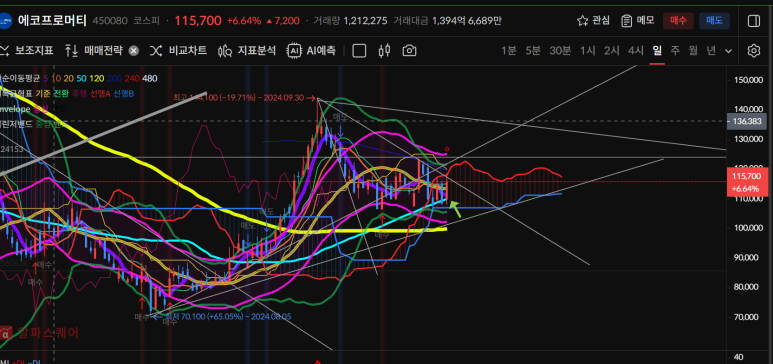This screenshot has width=773, height=364.
Task: Open the 비교차트 comparison chart tool
Action: [x=178, y=50]
